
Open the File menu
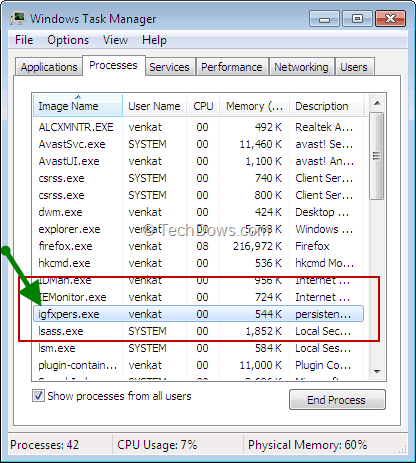[x=24, y=40]
